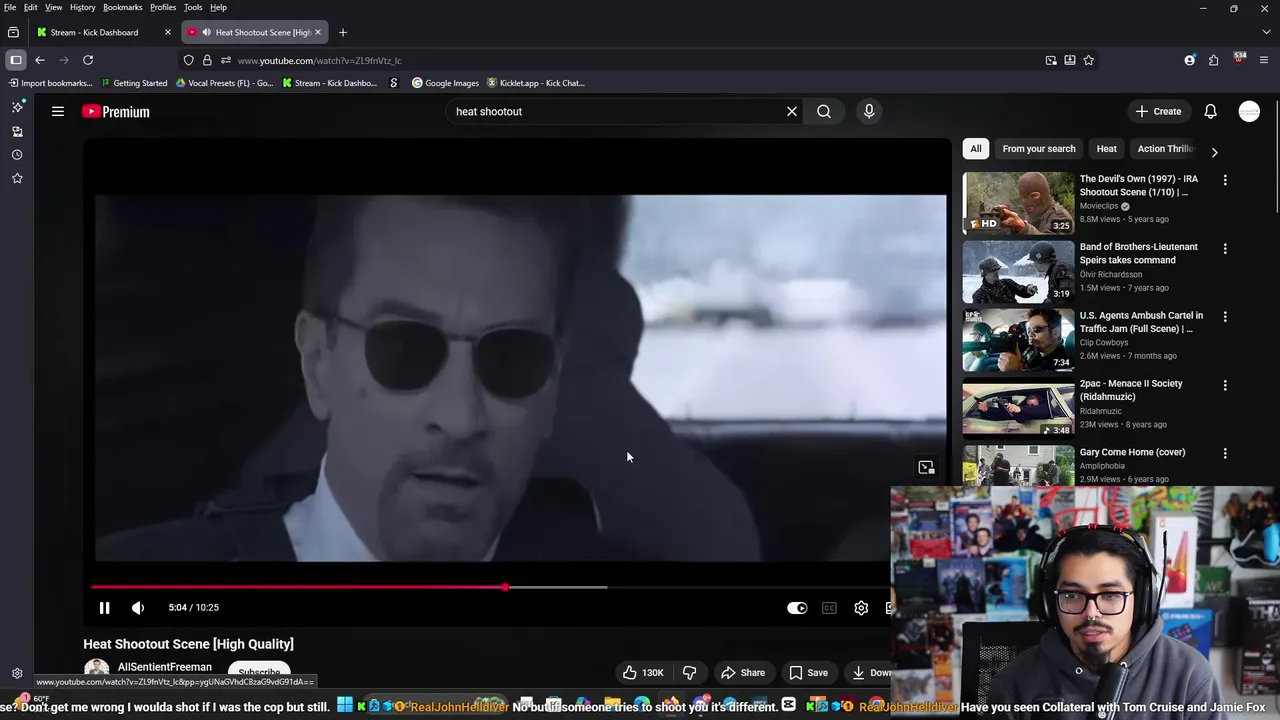
Task: Open YouTube notifications bell
Action: click(x=1210, y=111)
